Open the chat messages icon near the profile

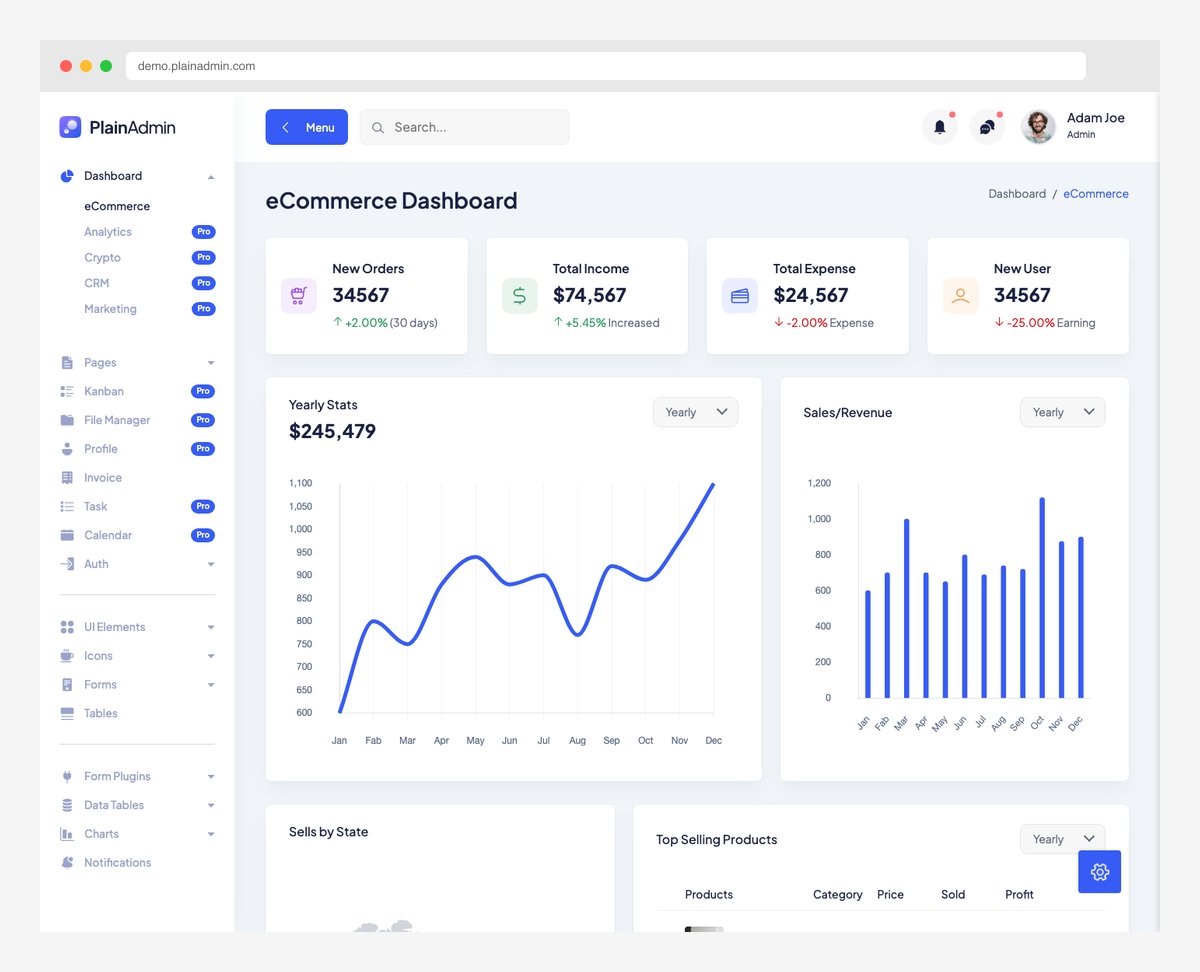pyautogui.click(x=987, y=127)
